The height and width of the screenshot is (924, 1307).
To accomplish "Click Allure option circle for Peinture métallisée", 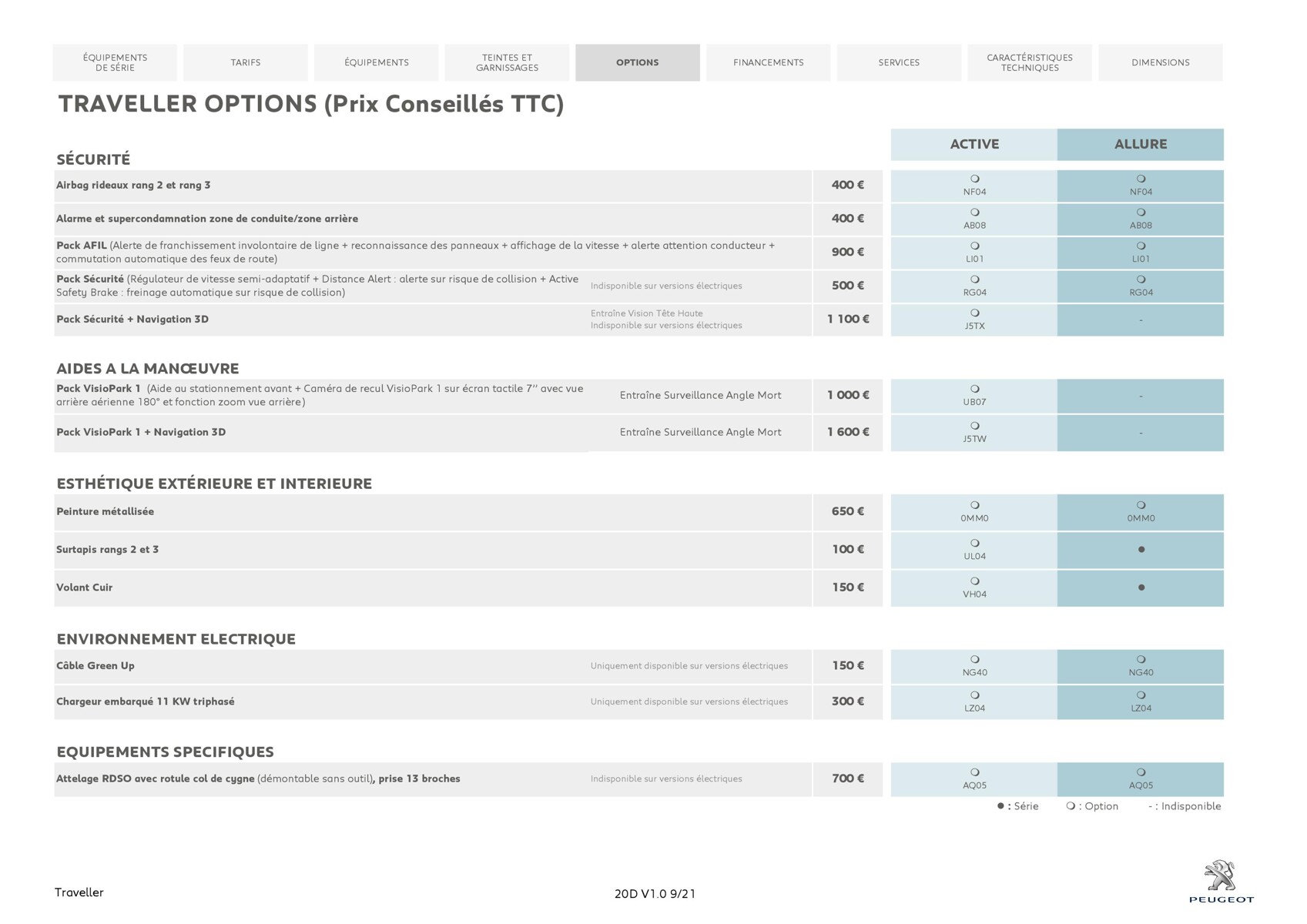I will pyautogui.click(x=1141, y=505).
